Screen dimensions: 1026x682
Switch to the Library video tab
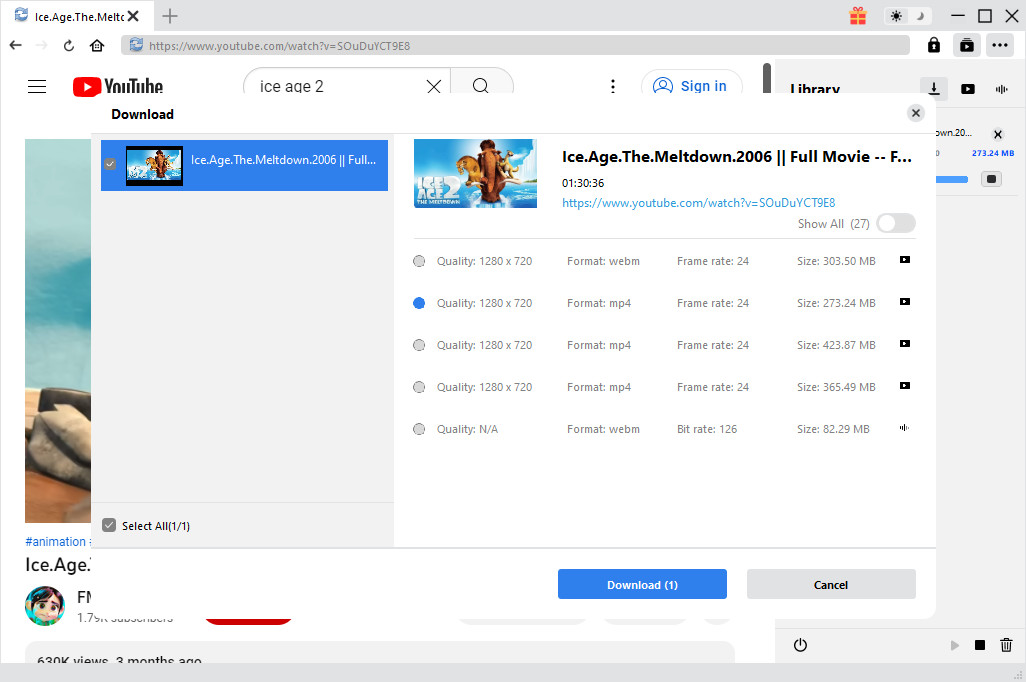click(x=968, y=89)
